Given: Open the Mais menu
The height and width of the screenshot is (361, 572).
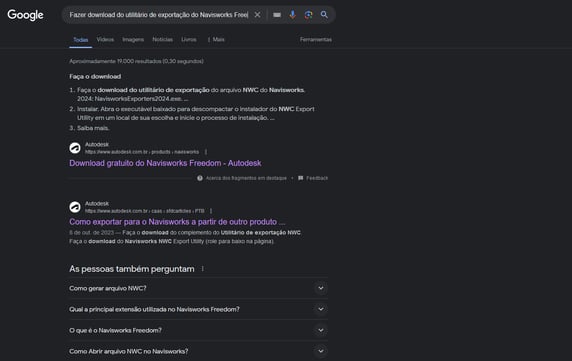Looking at the screenshot, I should (216, 39).
